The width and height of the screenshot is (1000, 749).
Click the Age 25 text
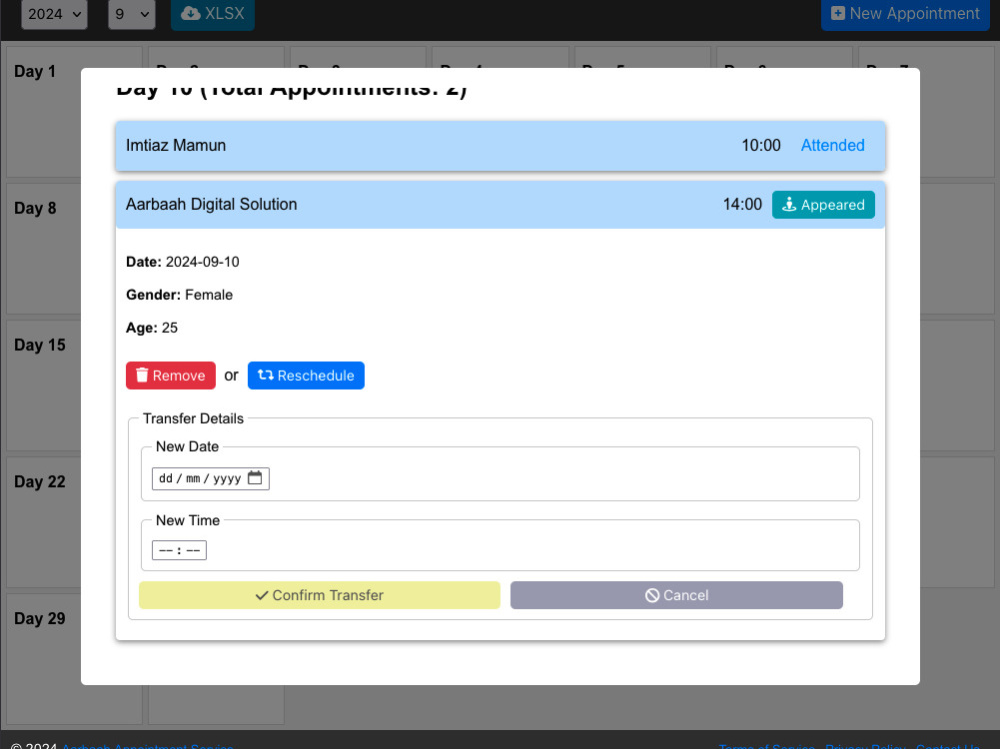pyautogui.click(x=152, y=328)
